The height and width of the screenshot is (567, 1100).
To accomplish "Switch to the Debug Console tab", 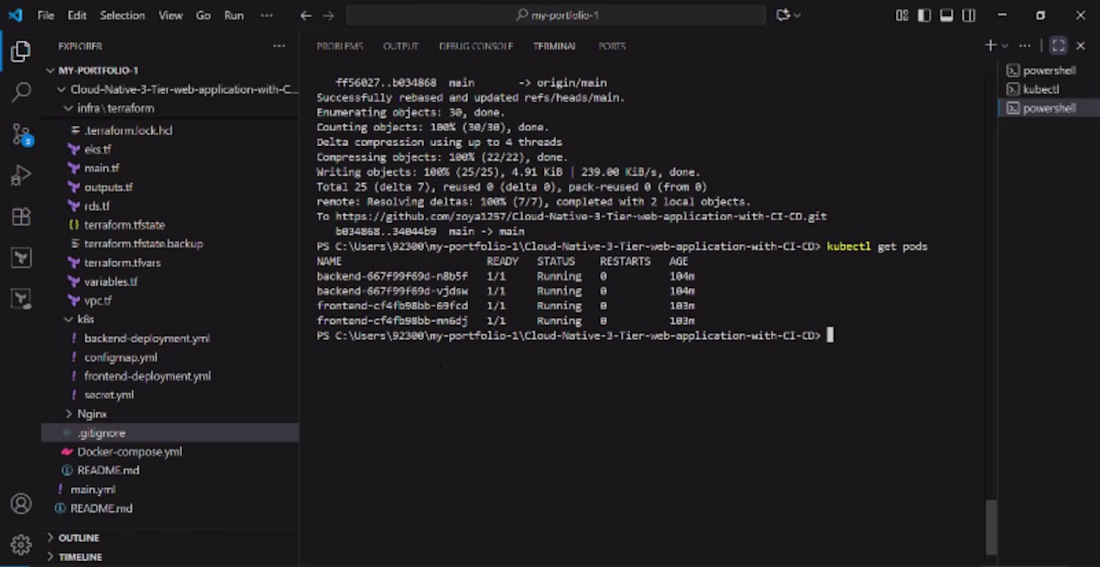I will coord(476,46).
